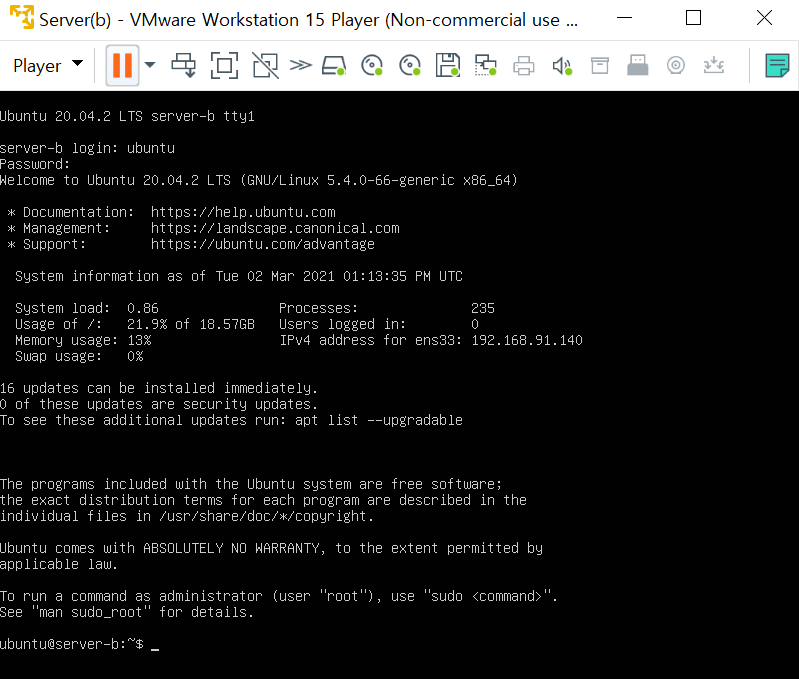Pause the virtual machine
799x679 pixels.
[x=122, y=65]
